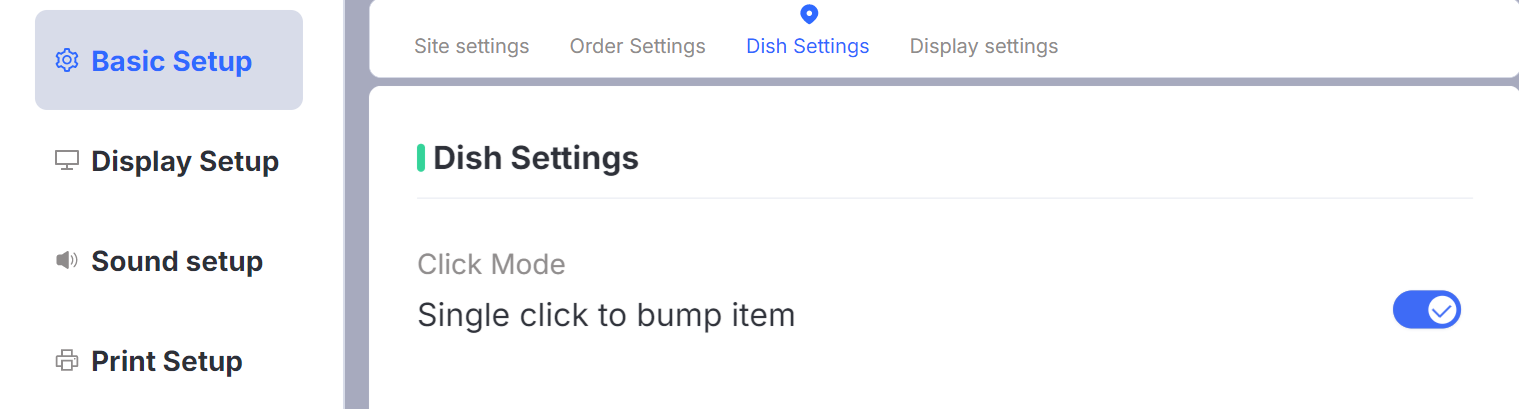The image size is (1519, 409).
Task: Click the gear icon beside Basic Setup
Action: (67, 61)
